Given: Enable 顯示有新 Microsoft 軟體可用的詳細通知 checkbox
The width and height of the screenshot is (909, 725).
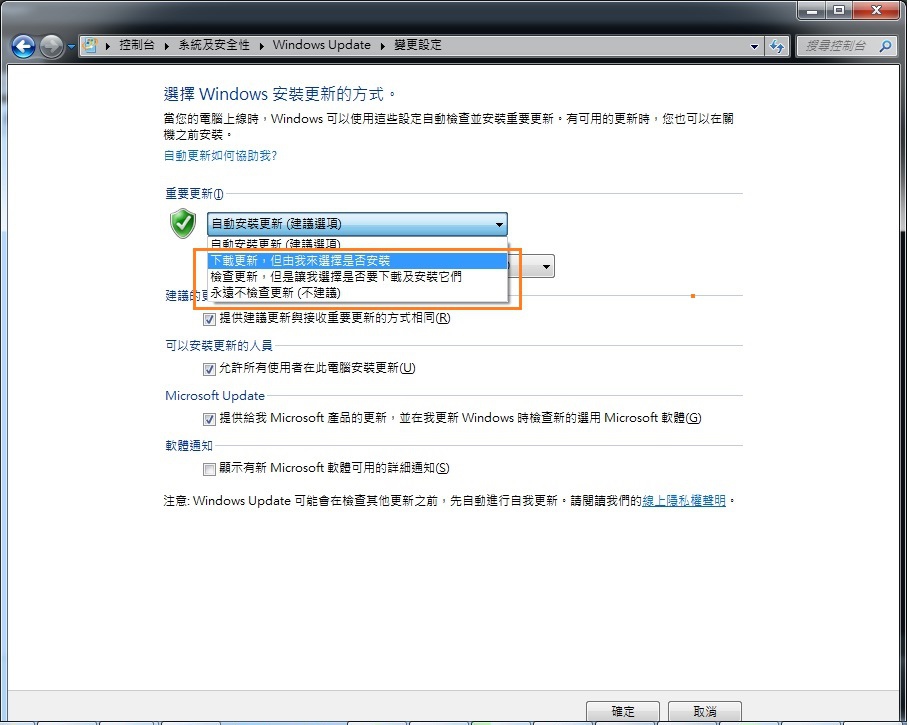Looking at the screenshot, I should tap(209, 469).
